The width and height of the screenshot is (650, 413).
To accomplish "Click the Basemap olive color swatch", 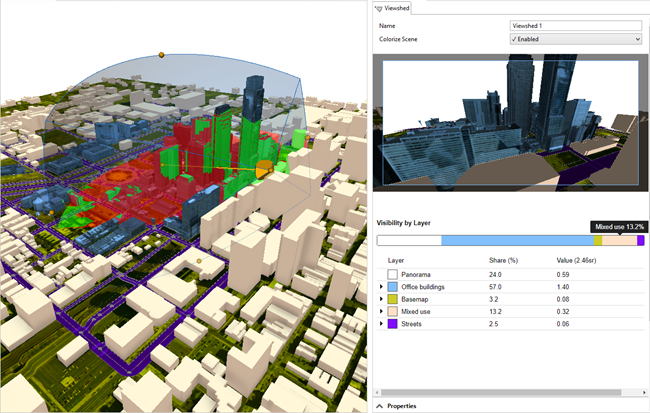I will click(395, 299).
